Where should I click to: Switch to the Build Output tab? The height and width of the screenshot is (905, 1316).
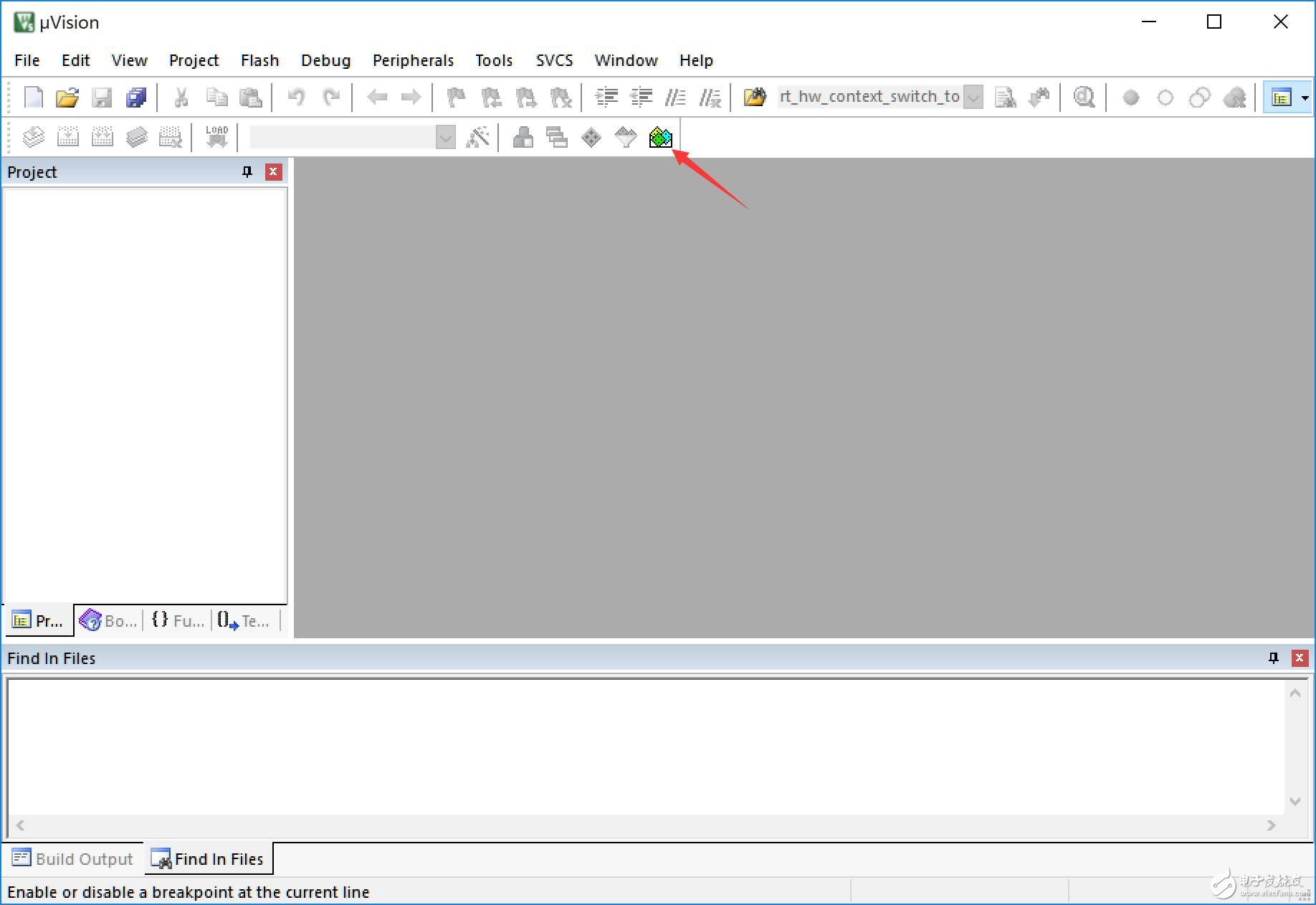(x=73, y=858)
